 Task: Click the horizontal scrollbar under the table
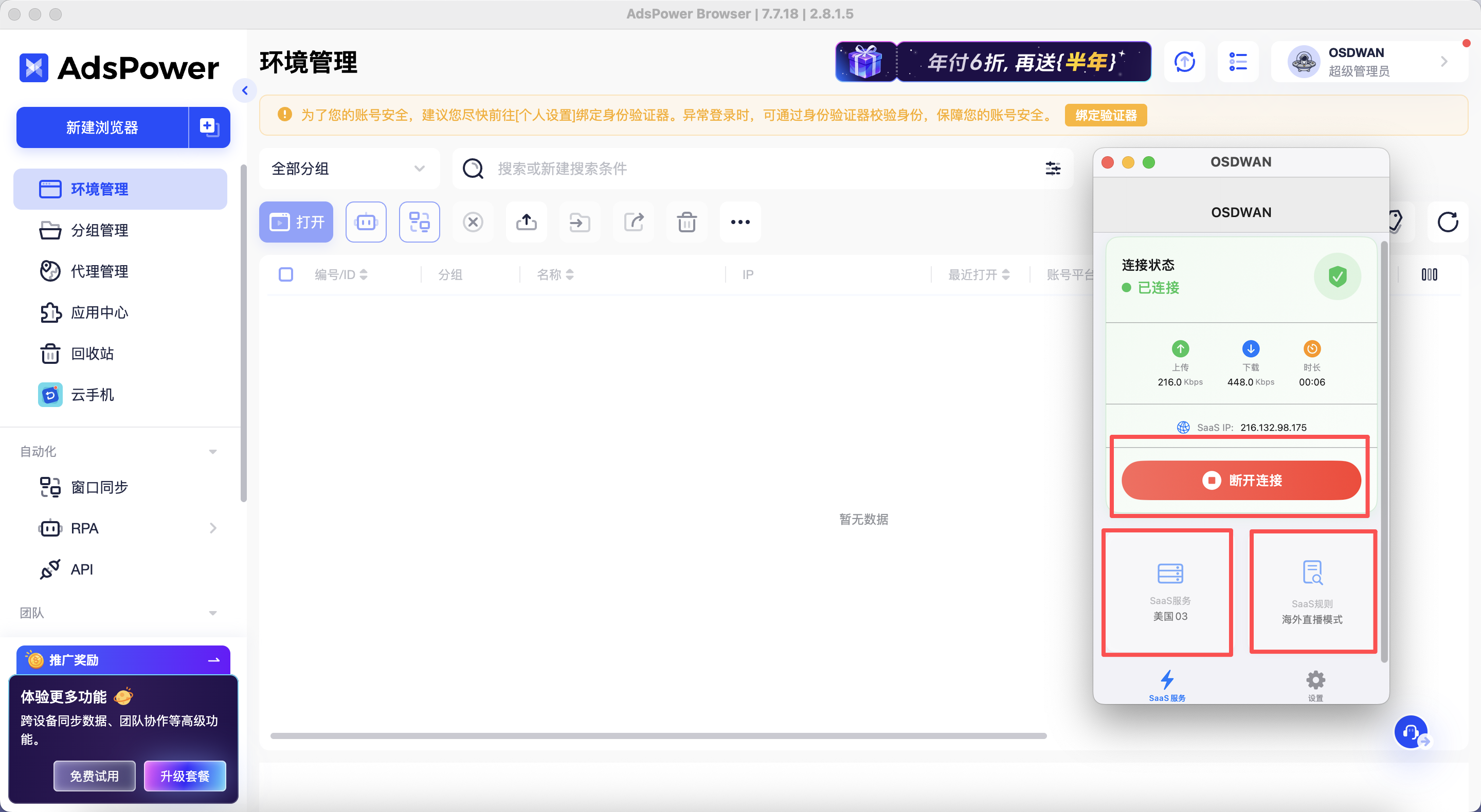coord(658,735)
